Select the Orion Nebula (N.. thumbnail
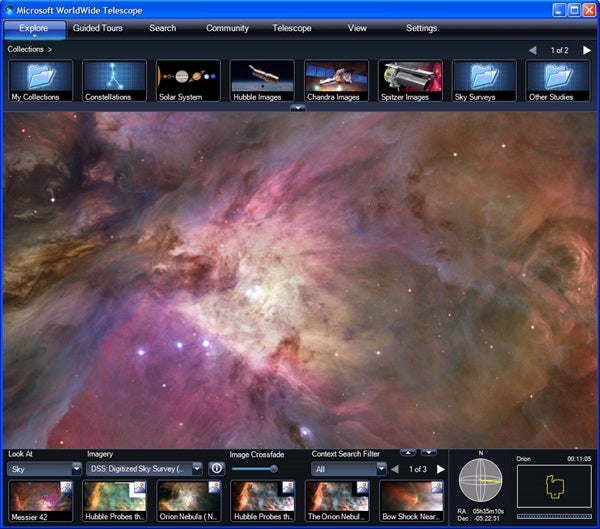The image size is (600, 529). click(189, 501)
